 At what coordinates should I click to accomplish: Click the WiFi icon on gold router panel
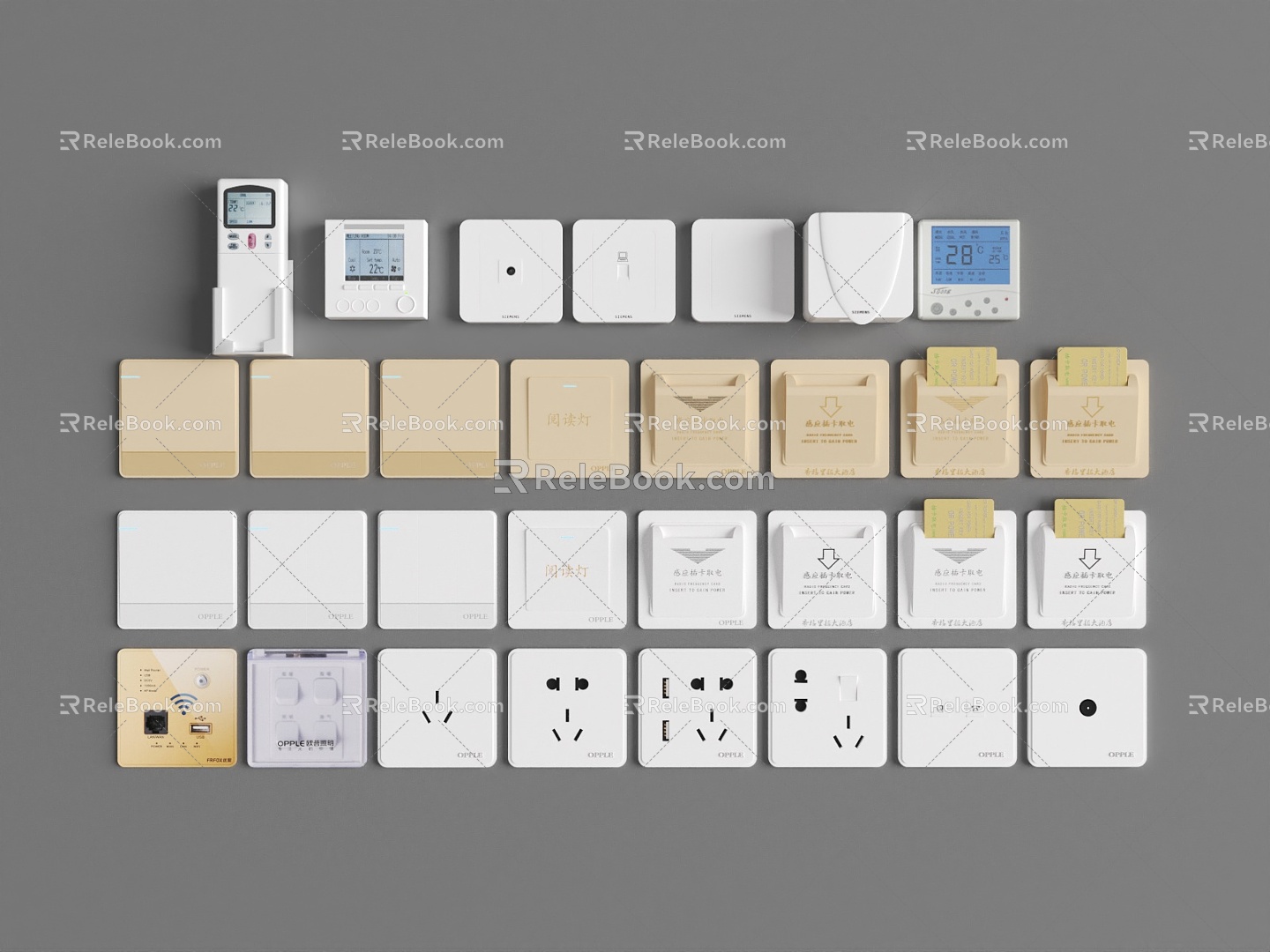point(184,703)
